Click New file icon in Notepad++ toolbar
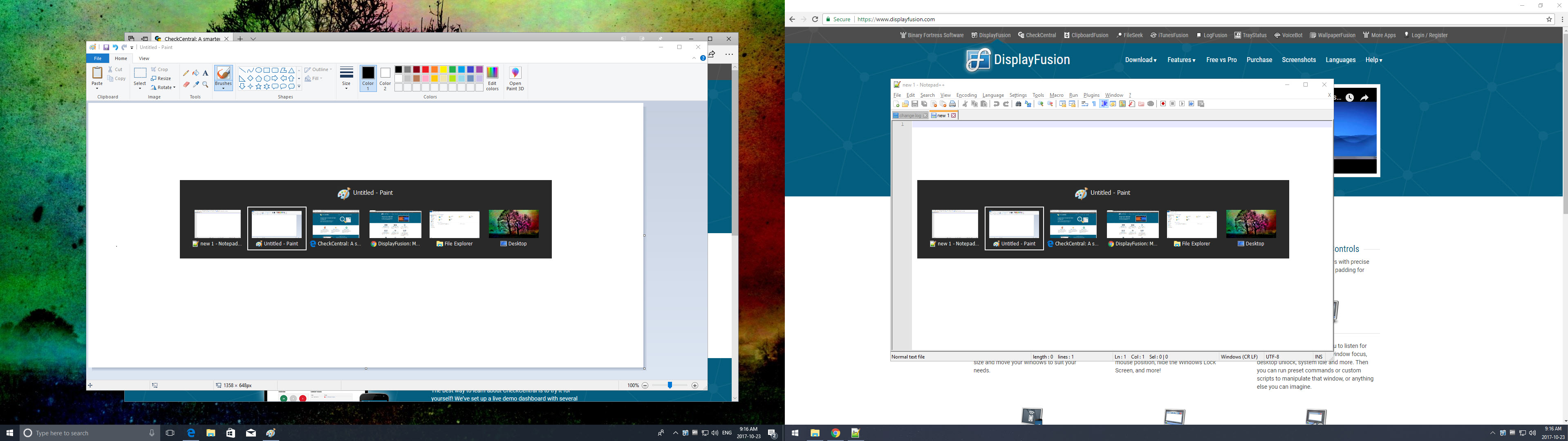The width and height of the screenshot is (1568, 441). [896, 104]
